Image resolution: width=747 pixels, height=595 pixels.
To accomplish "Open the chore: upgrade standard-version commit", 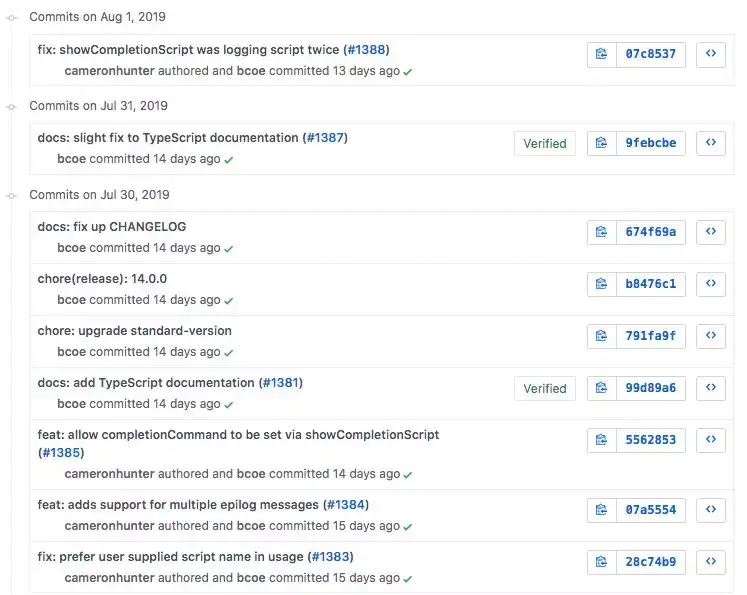I will pyautogui.click(x=134, y=331).
